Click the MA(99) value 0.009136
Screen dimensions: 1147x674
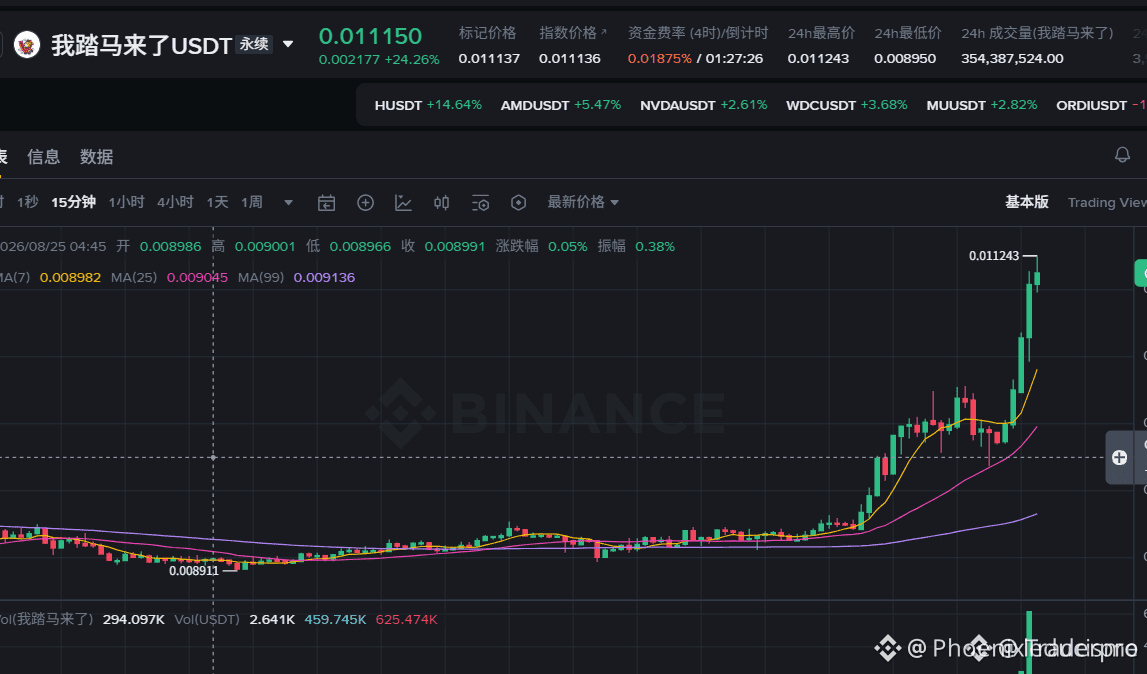tap(324, 277)
